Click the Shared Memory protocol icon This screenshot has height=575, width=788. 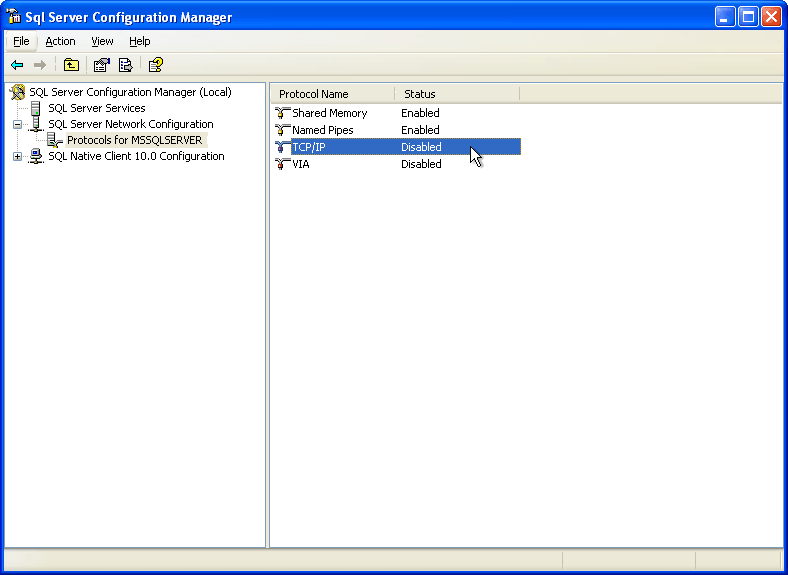point(283,113)
